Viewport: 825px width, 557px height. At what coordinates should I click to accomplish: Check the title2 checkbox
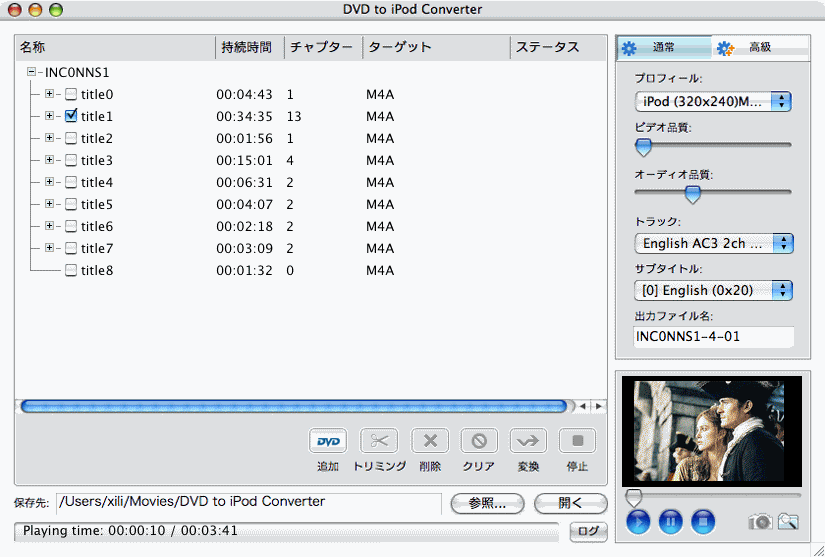(x=71, y=138)
